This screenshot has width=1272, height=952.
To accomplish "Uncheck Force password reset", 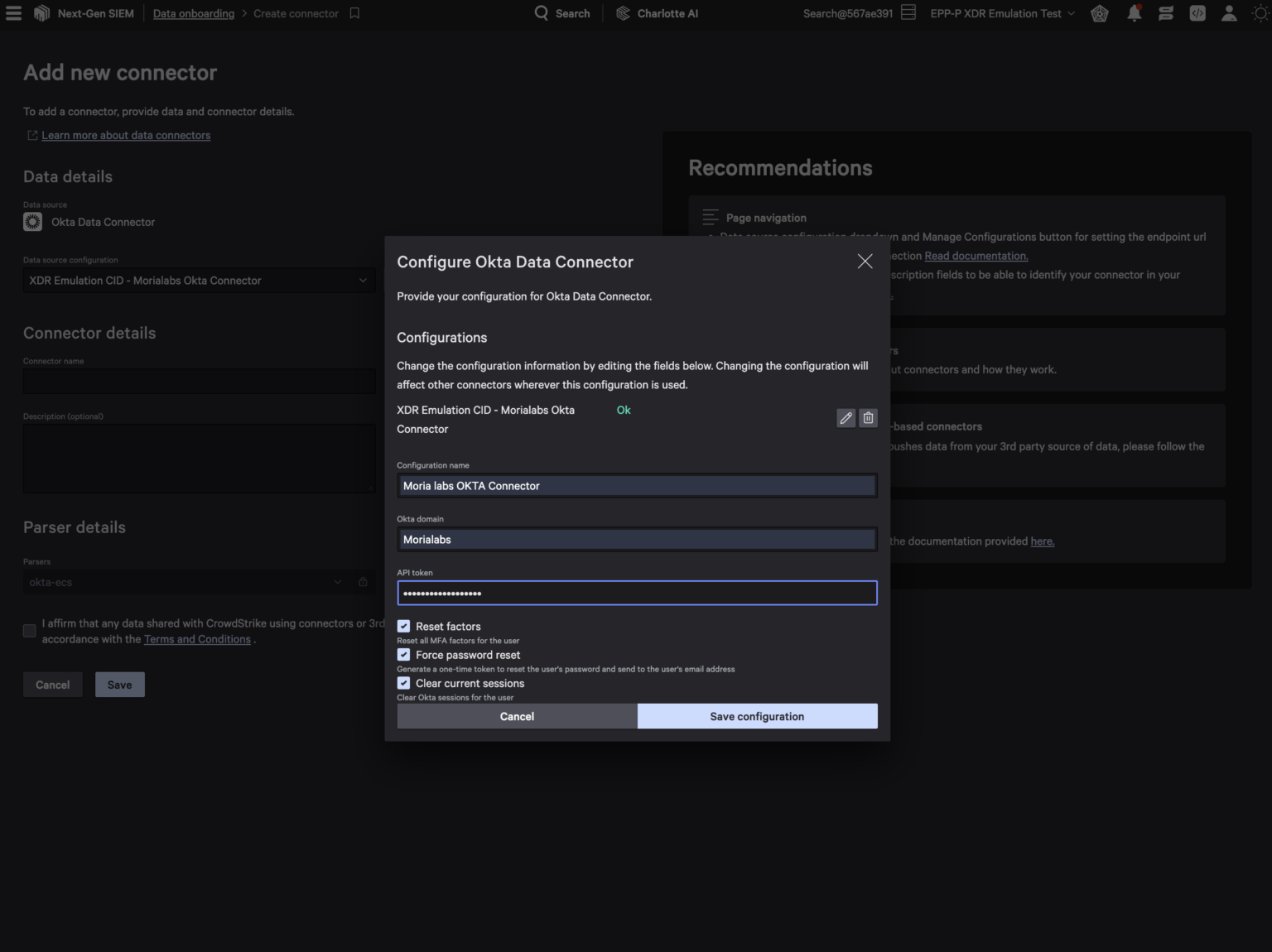I will pyautogui.click(x=403, y=654).
